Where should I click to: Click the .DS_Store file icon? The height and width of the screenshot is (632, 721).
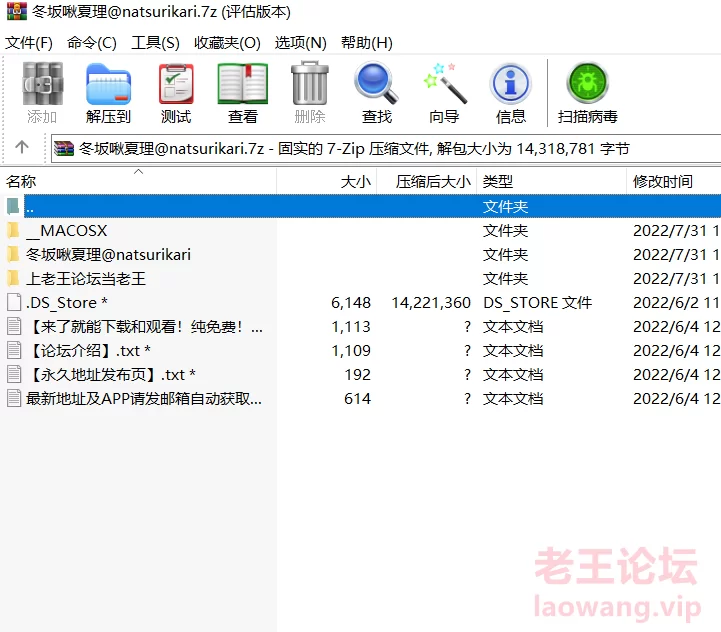[x=14, y=302]
